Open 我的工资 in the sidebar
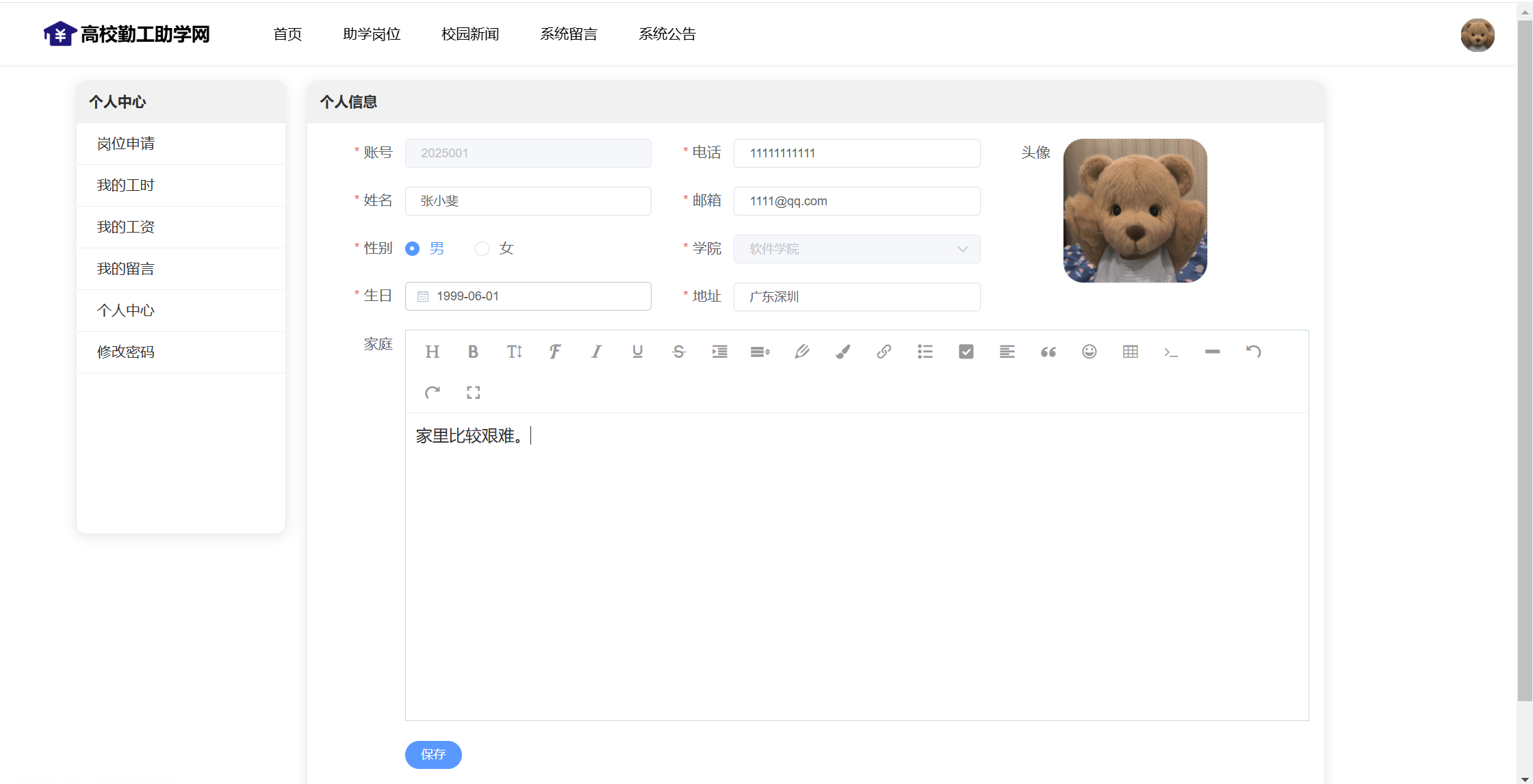The width and height of the screenshot is (1533, 784). tap(126, 227)
